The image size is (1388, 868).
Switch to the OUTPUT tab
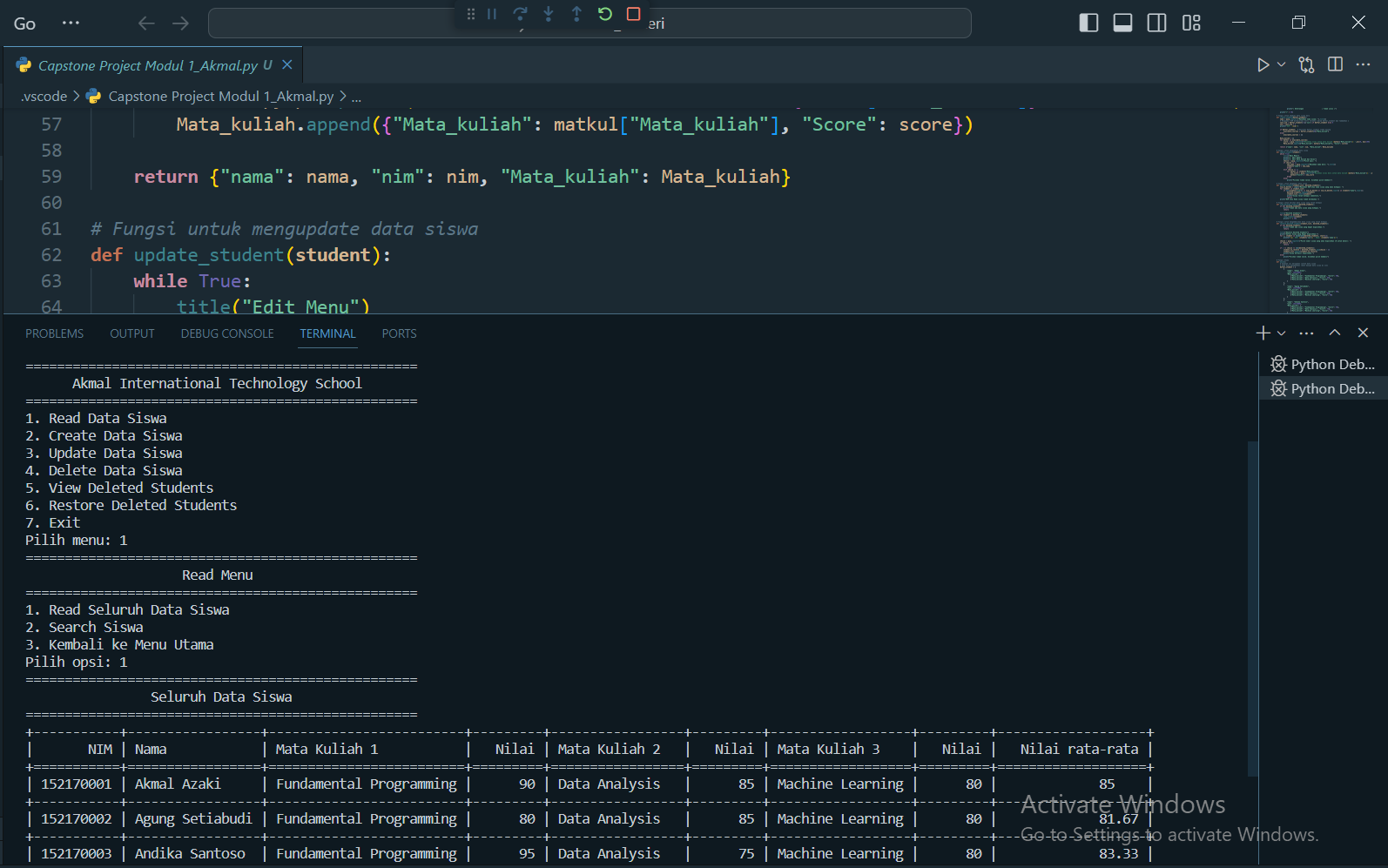click(132, 333)
